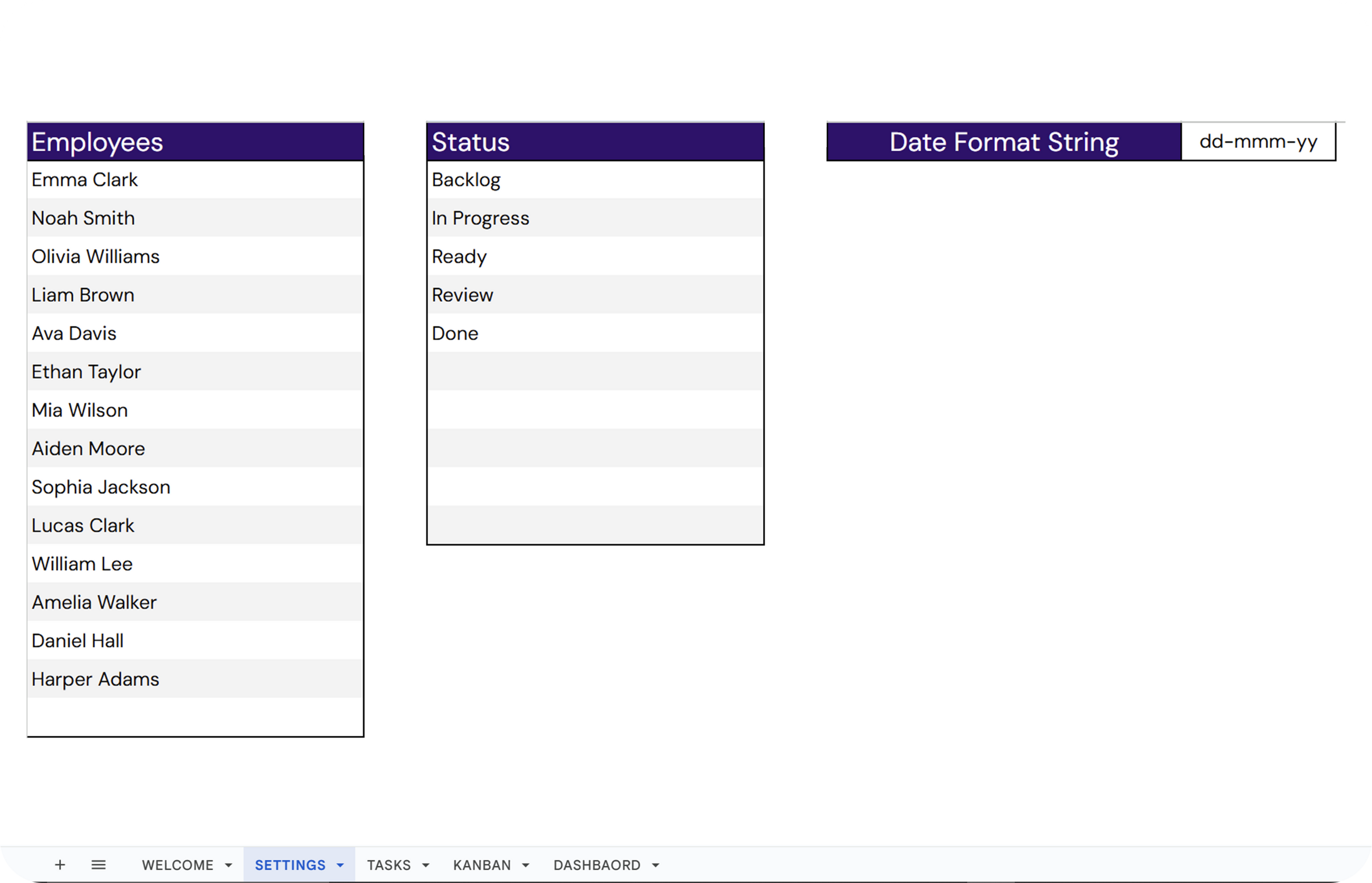Open the WELCOME sheet tab
1372x883 pixels.
click(x=177, y=865)
